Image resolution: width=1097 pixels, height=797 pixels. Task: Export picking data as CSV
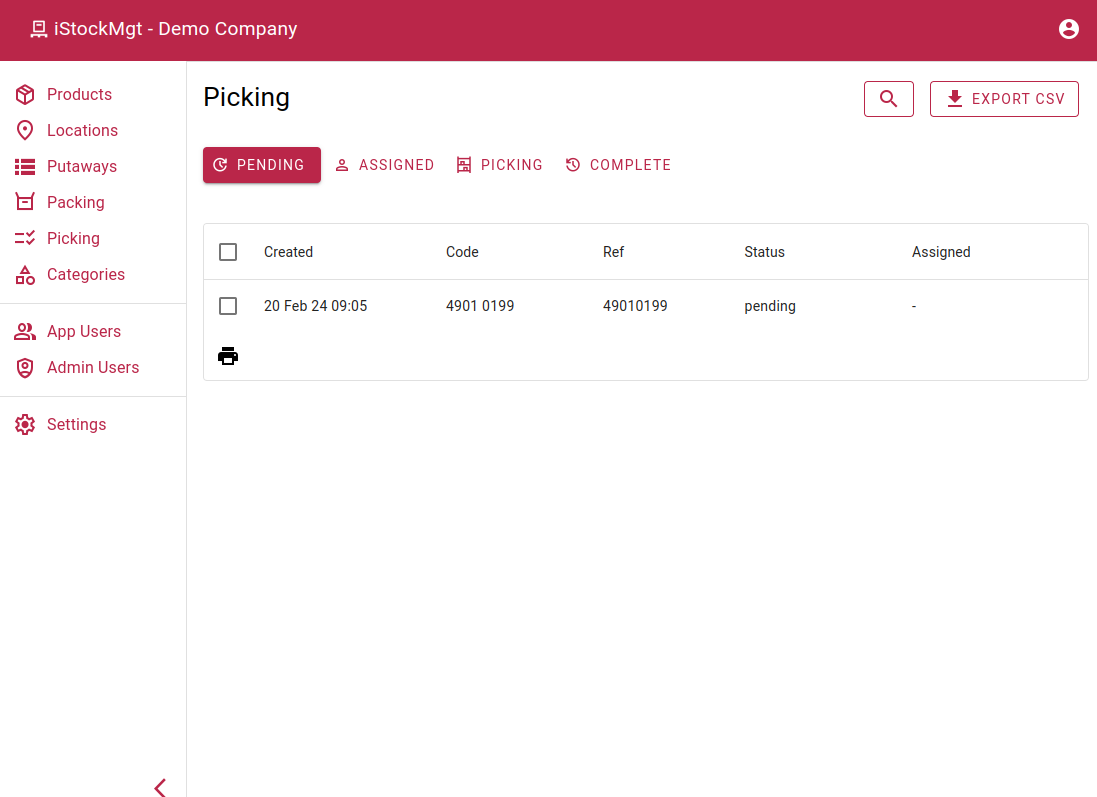pos(1004,99)
